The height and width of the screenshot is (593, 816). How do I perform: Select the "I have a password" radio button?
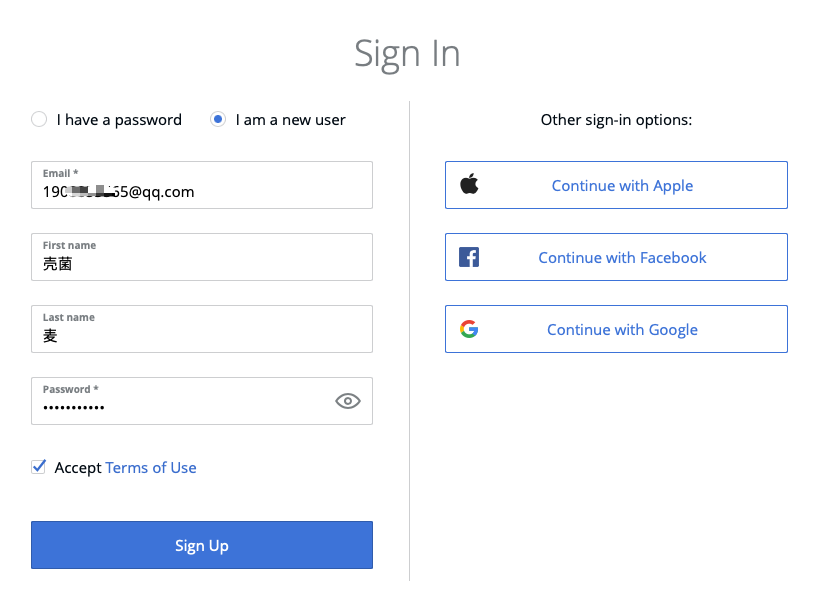coord(39,120)
